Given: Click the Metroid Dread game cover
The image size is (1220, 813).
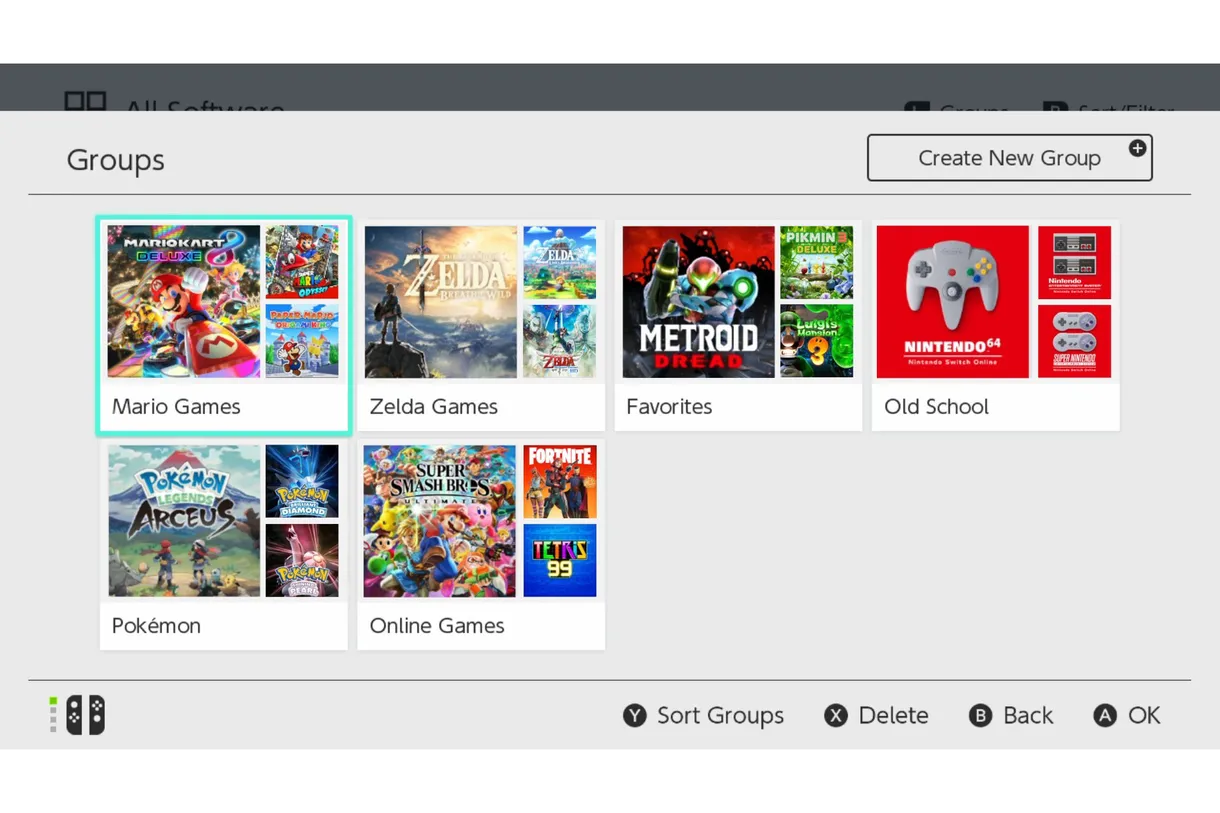Looking at the screenshot, I should point(698,301).
